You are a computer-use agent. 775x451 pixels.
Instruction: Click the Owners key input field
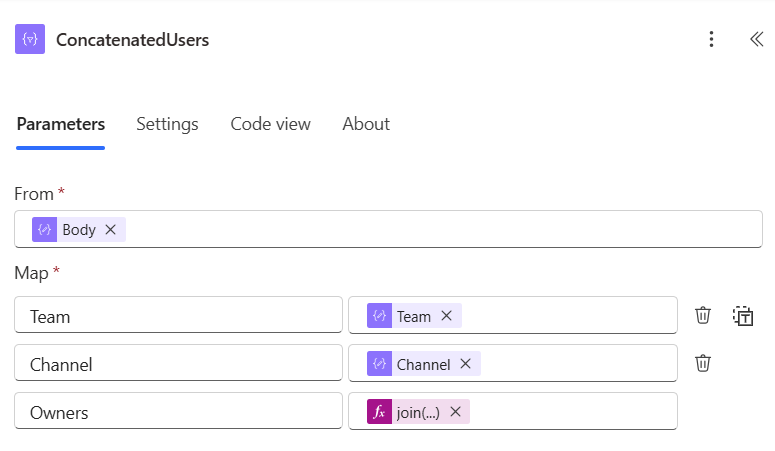pyautogui.click(x=178, y=412)
